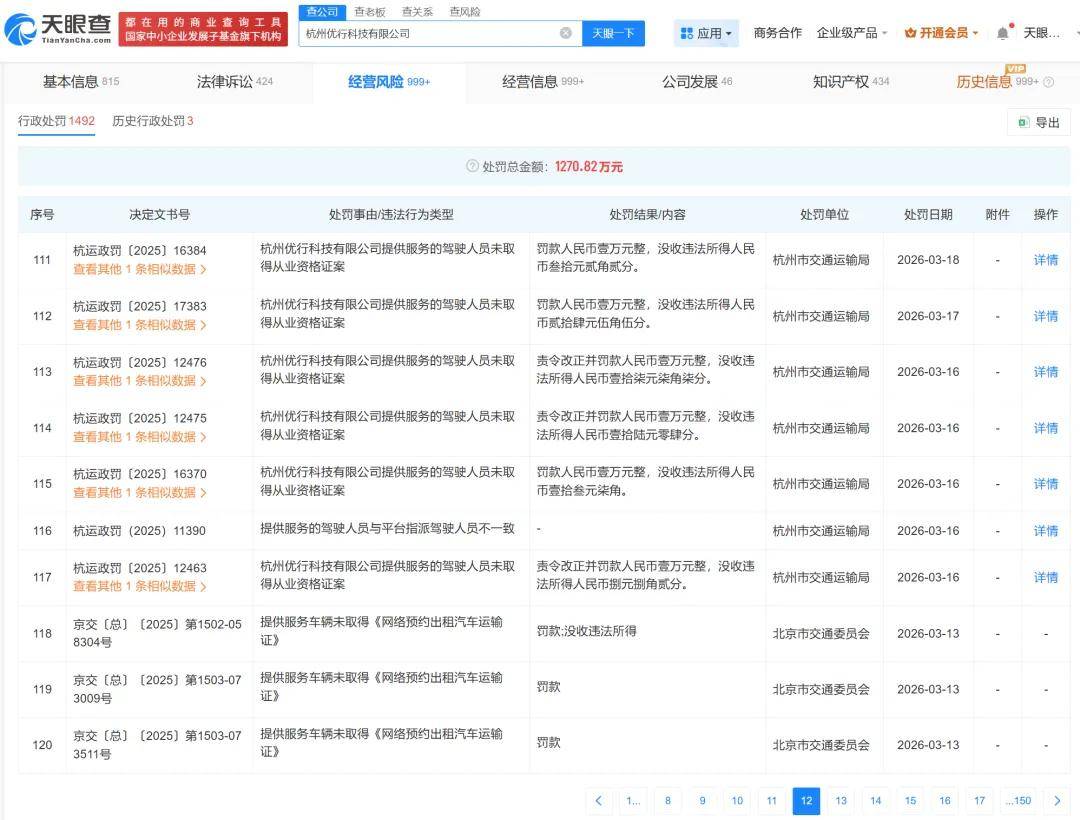
Task: Click the help icon beside 处罚总金额
Action: [x=472, y=166]
